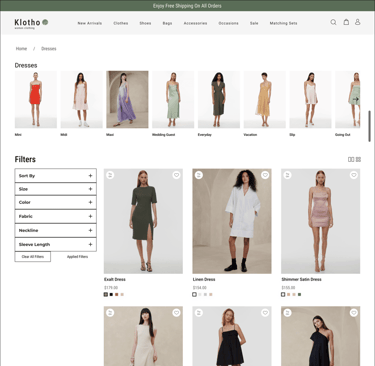The image size is (375, 366).
Task: Switch to four-tile grid view
Action: (x=358, y=160)
